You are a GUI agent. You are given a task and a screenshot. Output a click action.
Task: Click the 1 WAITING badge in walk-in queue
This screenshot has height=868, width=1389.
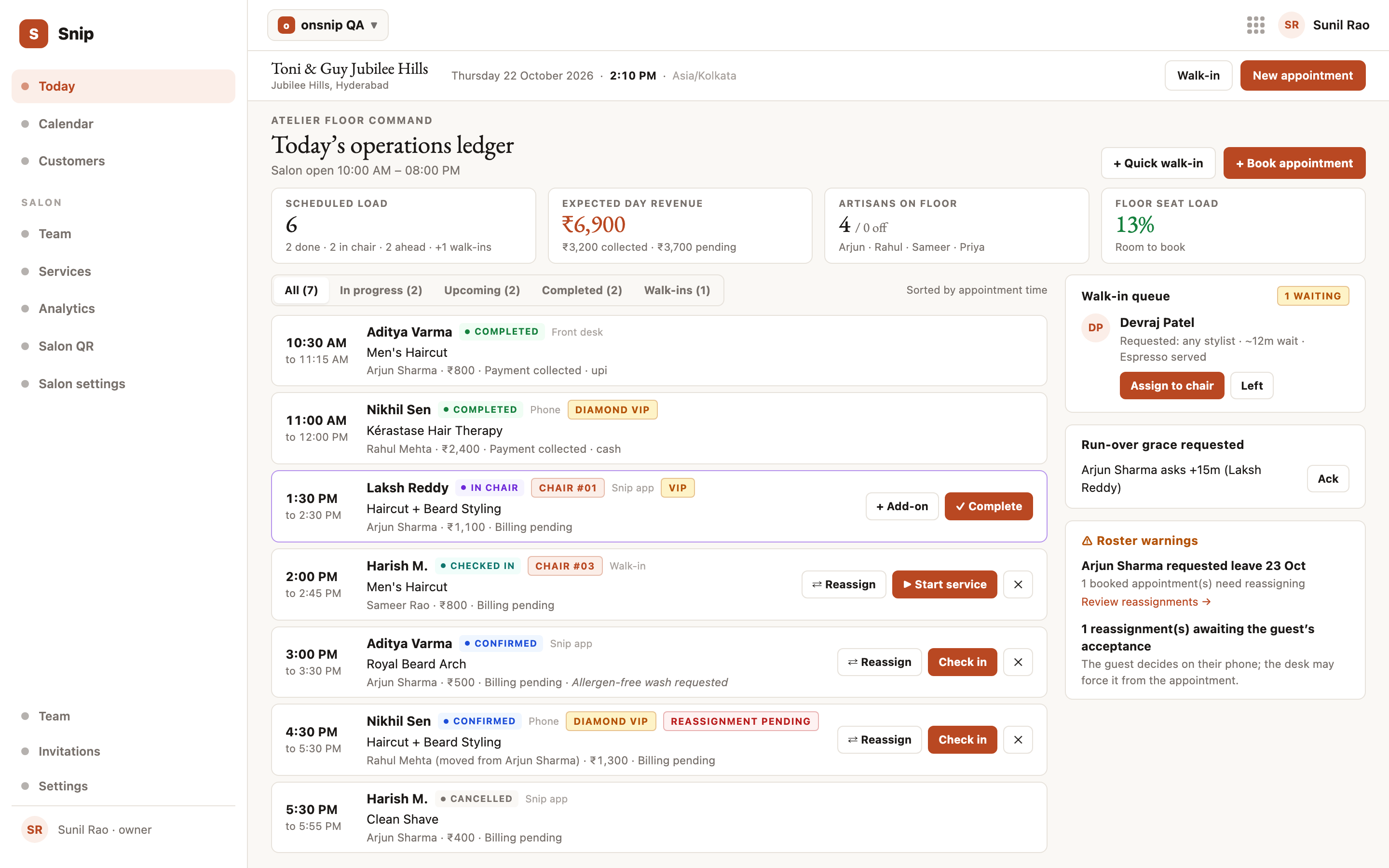[x=1312, y=296]
